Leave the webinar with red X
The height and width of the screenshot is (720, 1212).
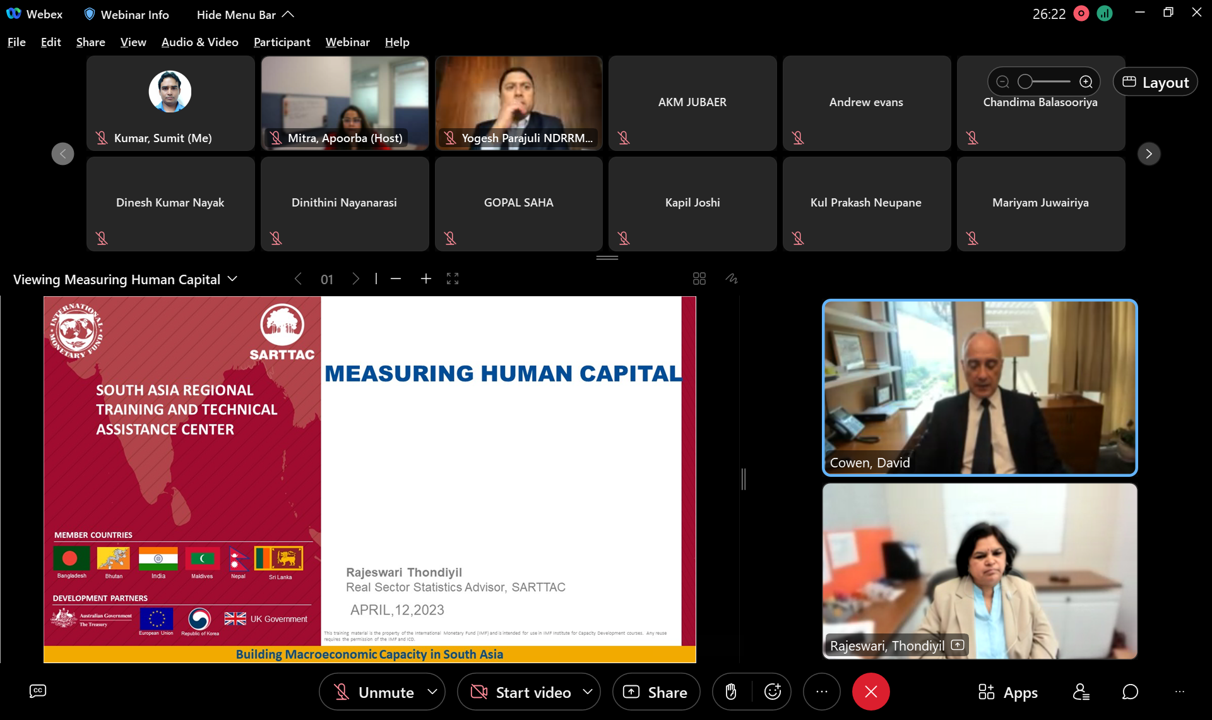pyautogui.click(x=871, y=692)
